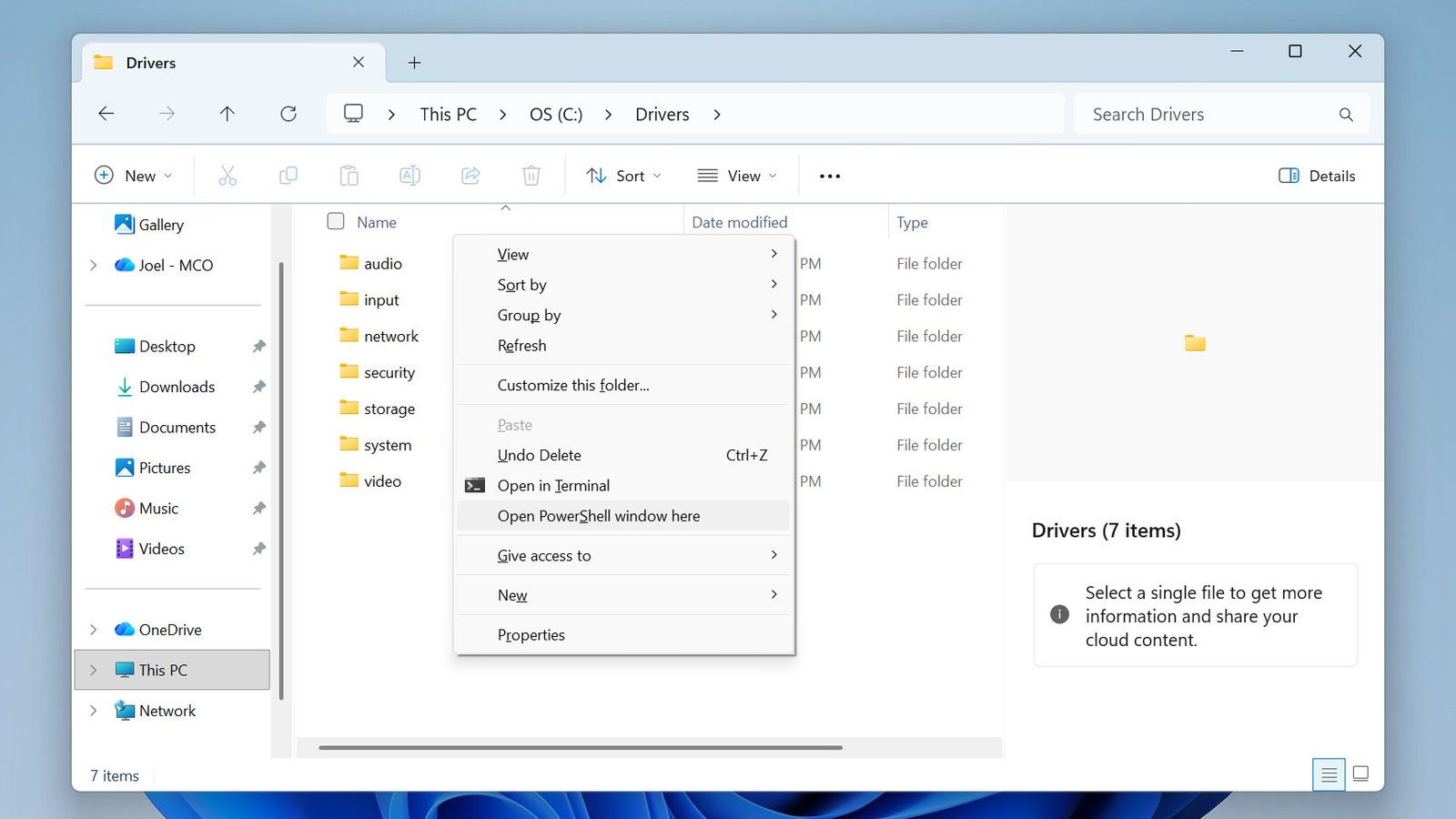Select the Rename icon in the toolbar
This screenshot has height=819, width=1456.
[409, 175]
